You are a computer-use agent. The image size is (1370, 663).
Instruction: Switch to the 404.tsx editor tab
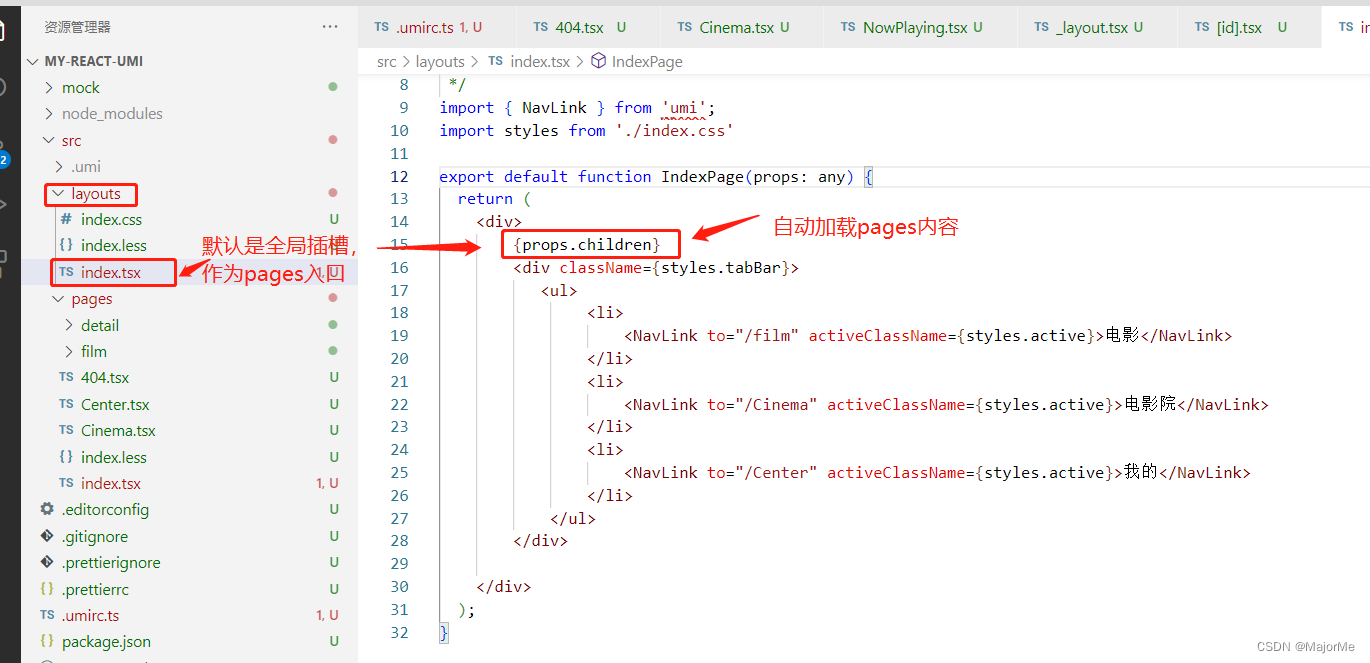pyautogui.click(x=589, y=27)
